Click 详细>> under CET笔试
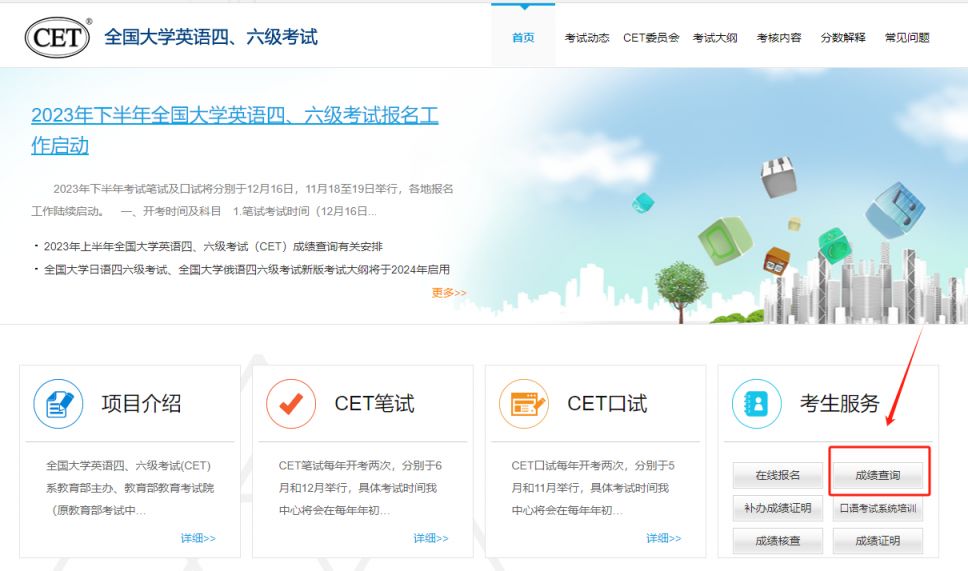Image resolution: width=968 pixels, height=571 pixels. (x=431, y=538)
